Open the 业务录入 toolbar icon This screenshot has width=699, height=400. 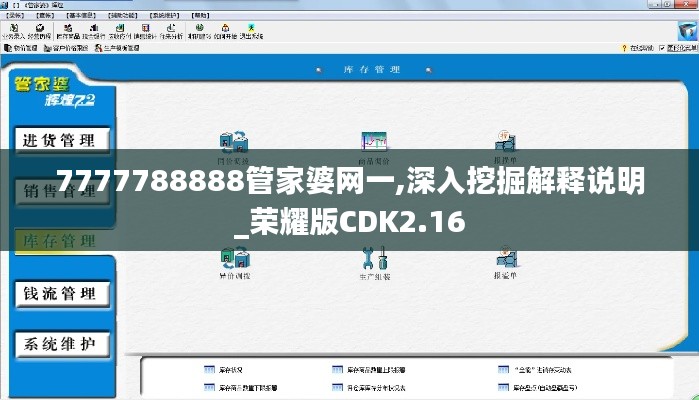[13, 31]
